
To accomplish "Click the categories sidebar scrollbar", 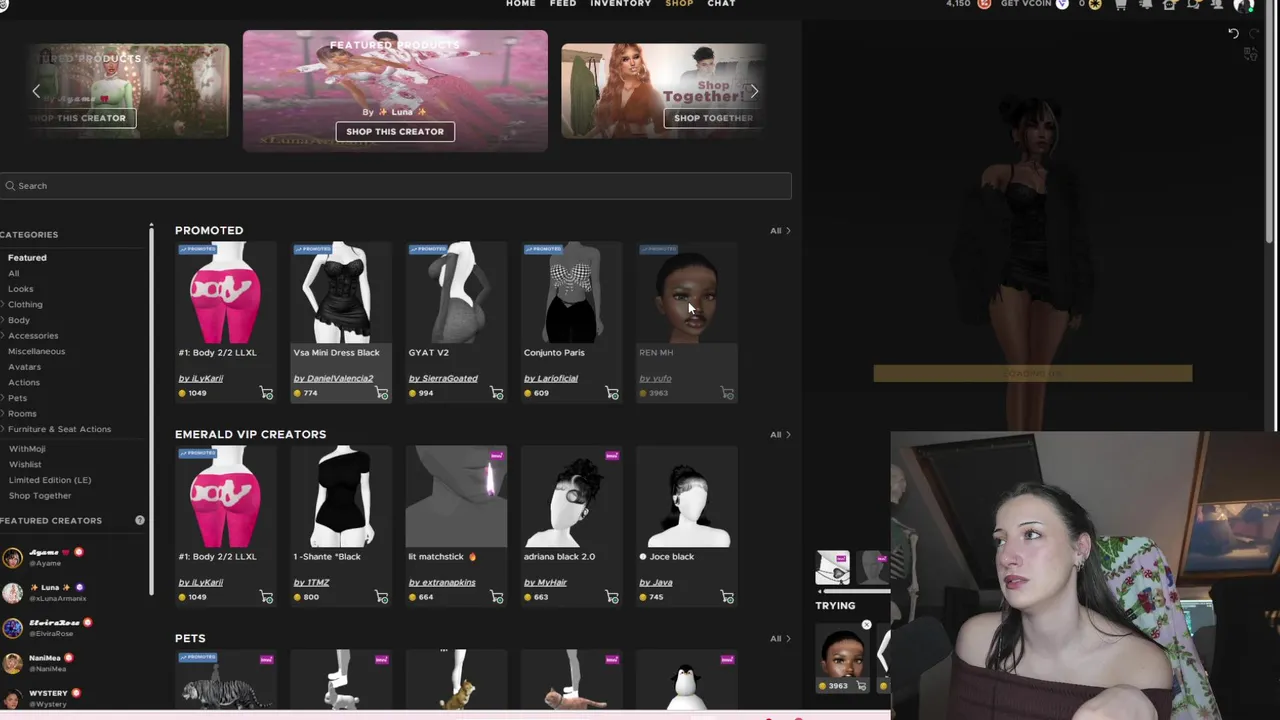I will 151,410.
